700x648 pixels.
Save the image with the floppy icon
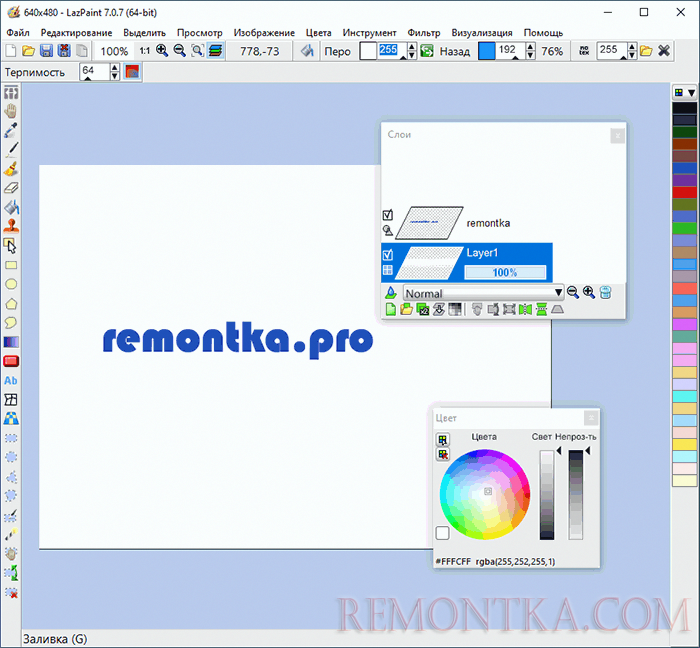click(46, 51)
